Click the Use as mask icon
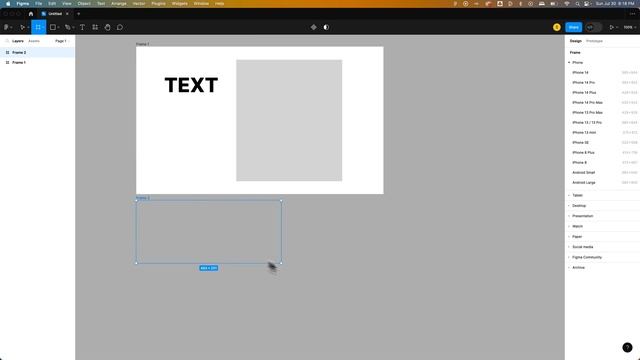This screenshot has width=640, height=360. click(326, 27)
